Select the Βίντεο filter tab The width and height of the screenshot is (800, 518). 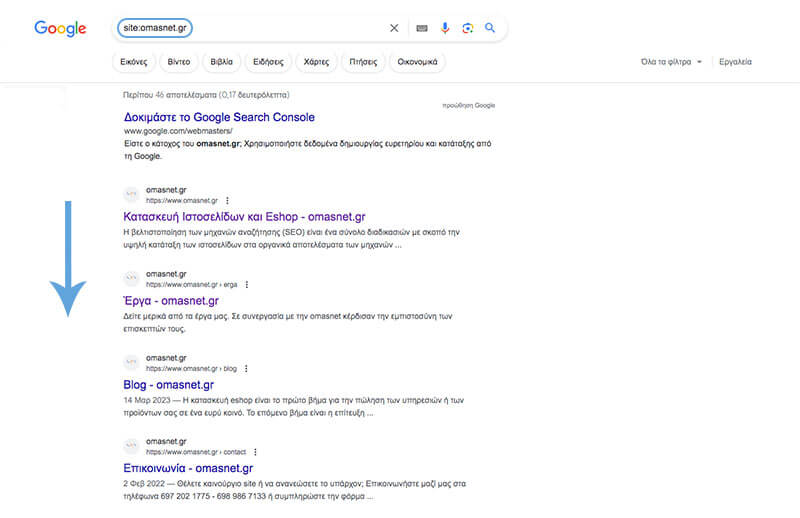pos(179,62)
